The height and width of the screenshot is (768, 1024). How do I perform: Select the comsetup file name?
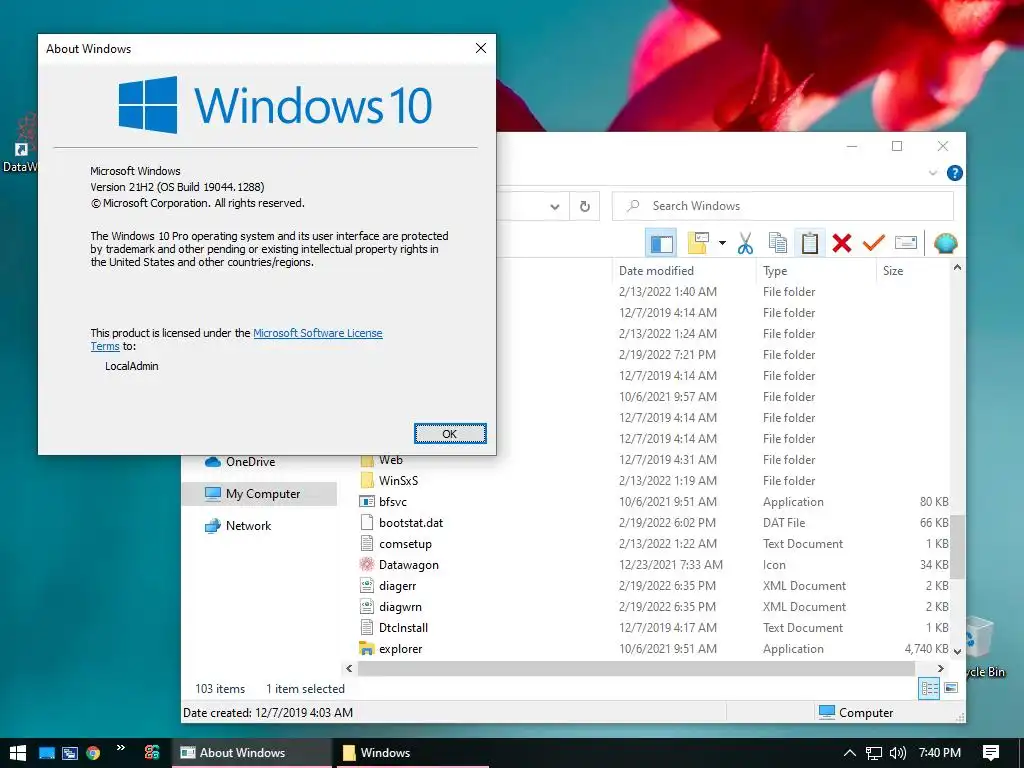[x=405, y=543]
